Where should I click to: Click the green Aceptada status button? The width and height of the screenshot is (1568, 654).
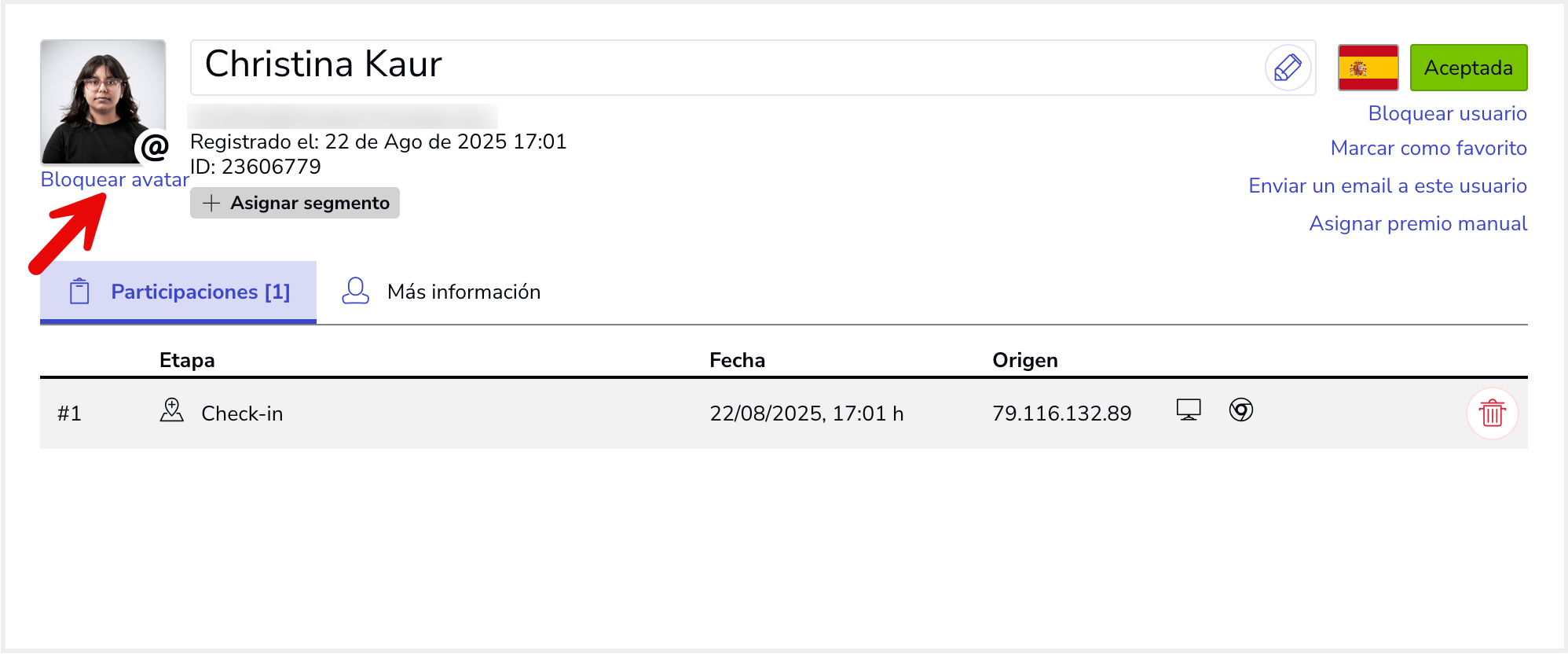coord(1468,68)
